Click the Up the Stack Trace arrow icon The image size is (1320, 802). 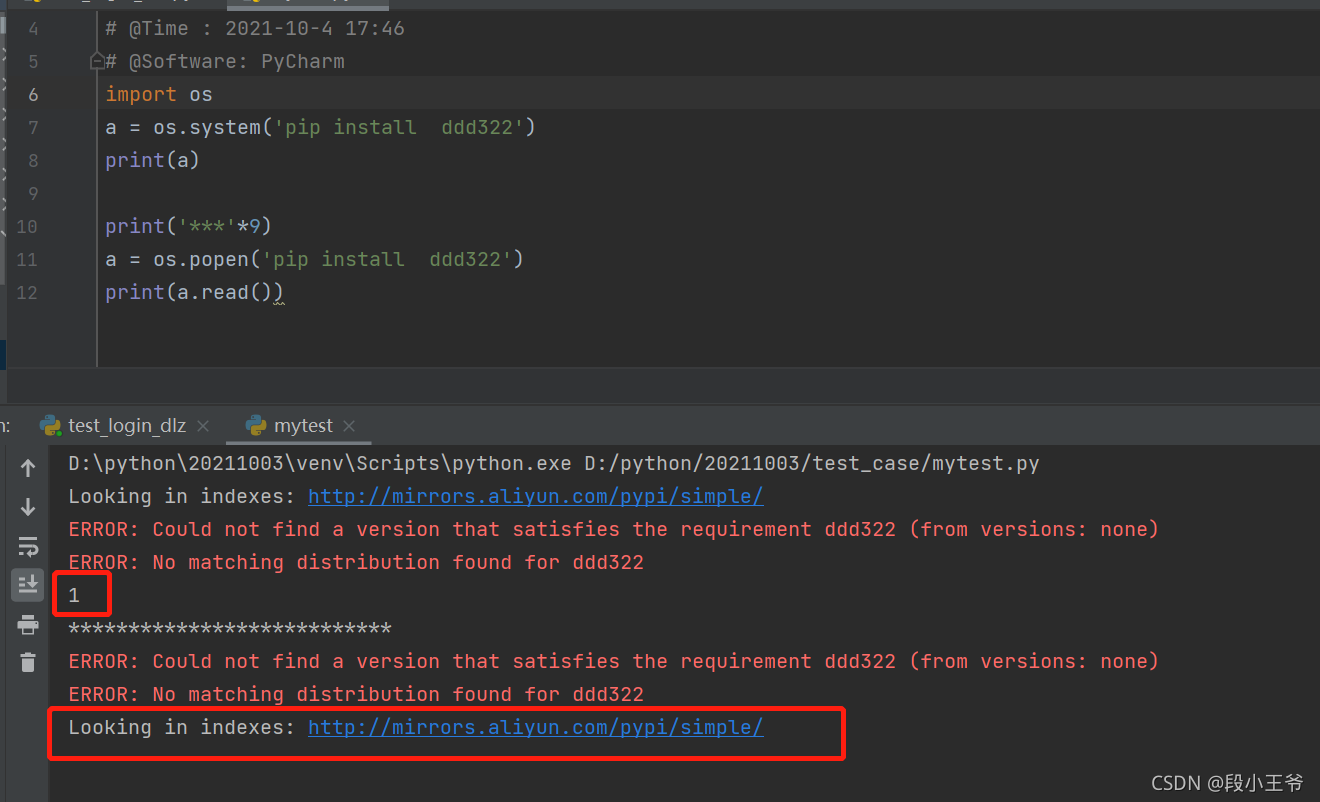pos(28,468)
